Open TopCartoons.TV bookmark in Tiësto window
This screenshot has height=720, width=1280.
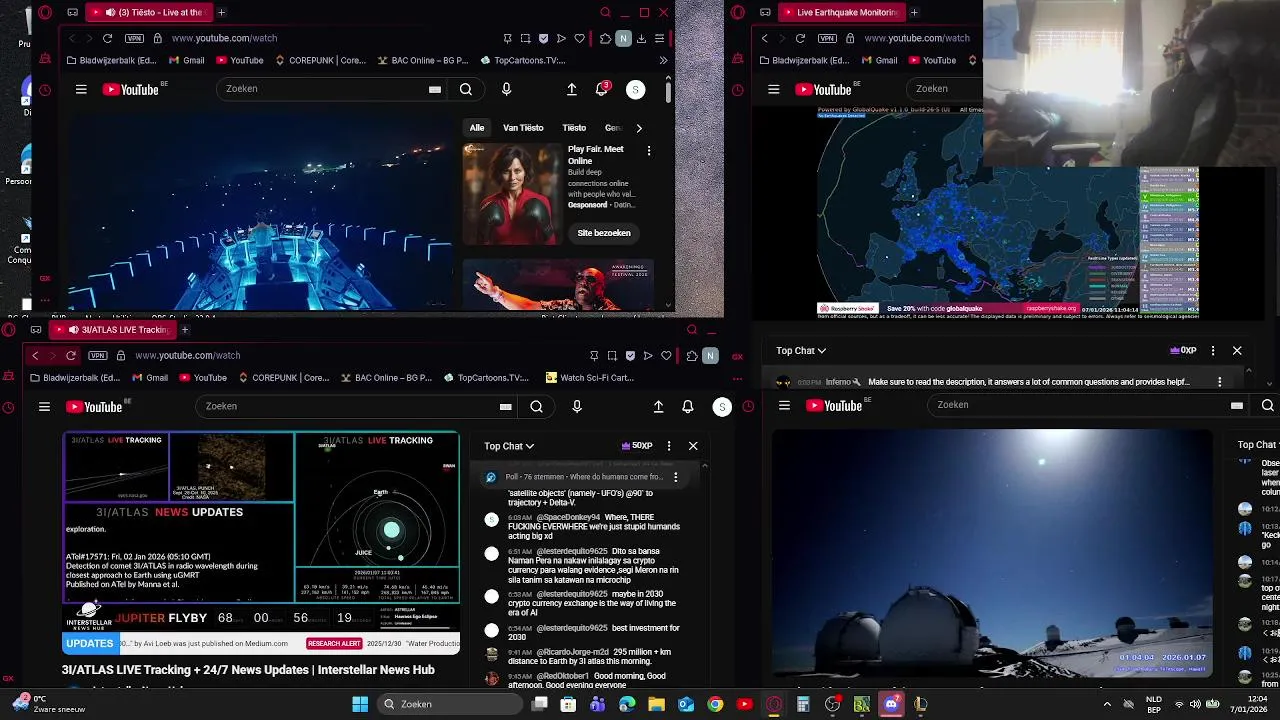coord(522,60)
